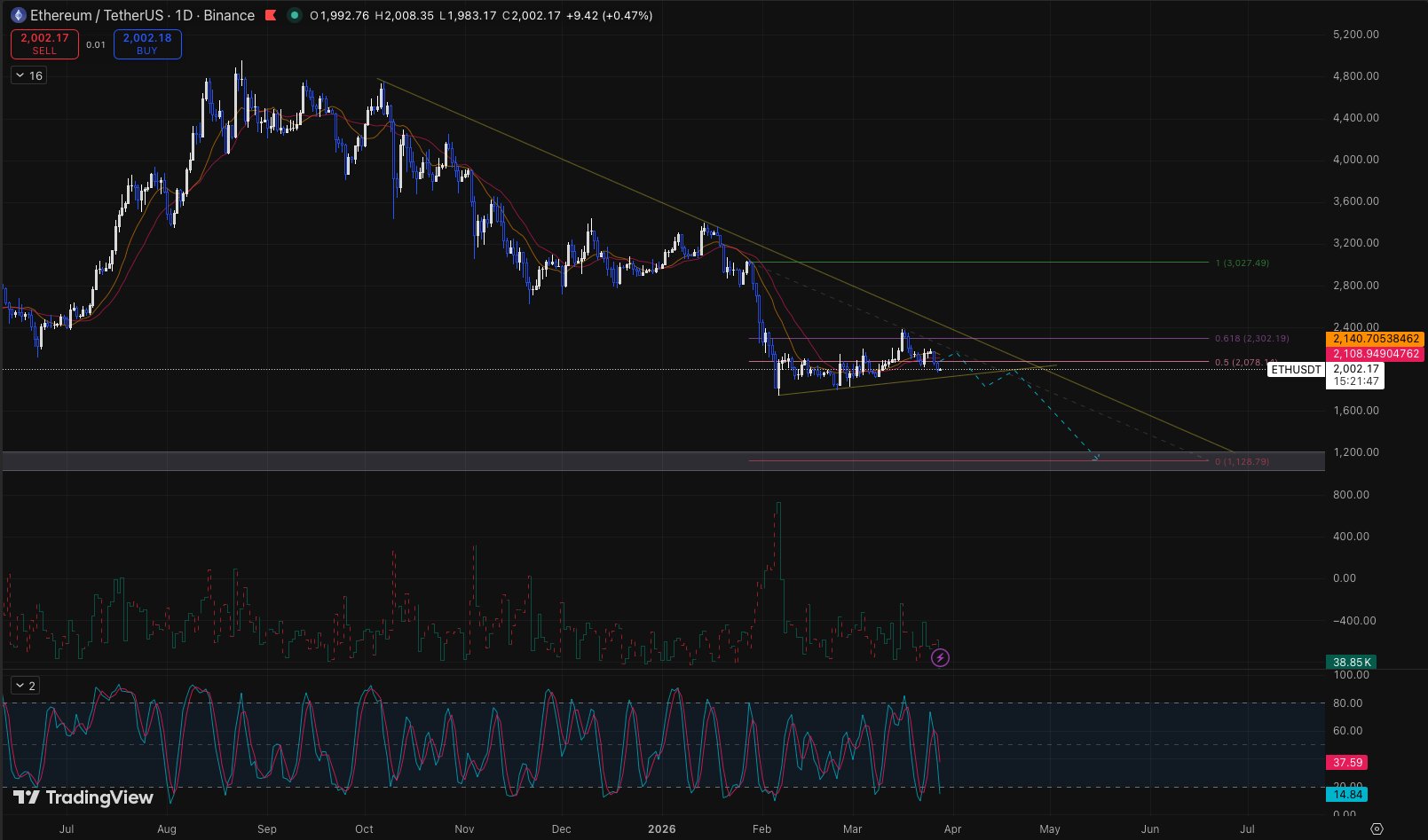1428x840 pixels.
Task: Click the 4,800.00 price axis label
Action: (x=1356, y=76)
